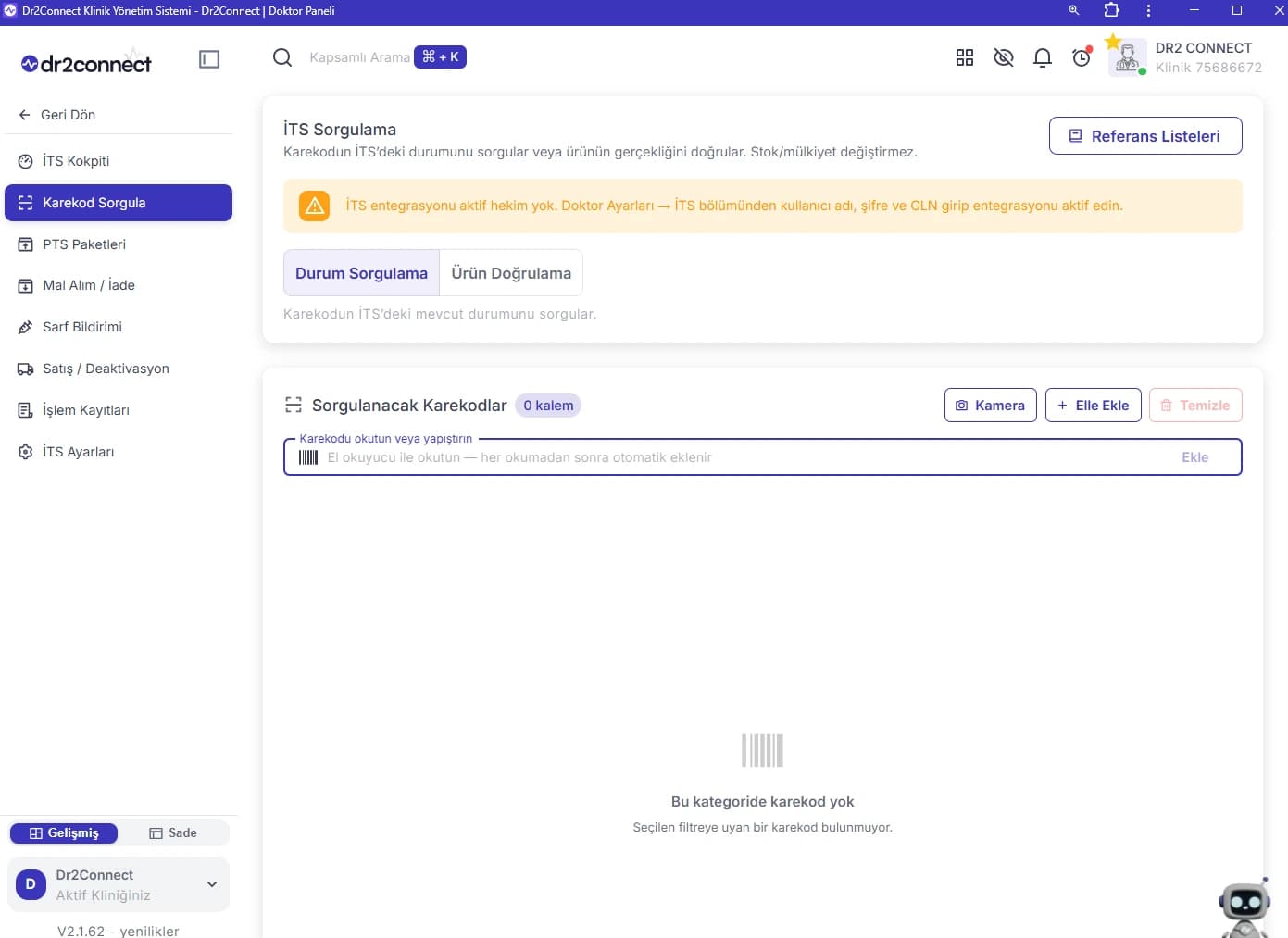Switch to Gelişmiş view mode
This screenshot has width=1288, height=938.
point(64,833)
